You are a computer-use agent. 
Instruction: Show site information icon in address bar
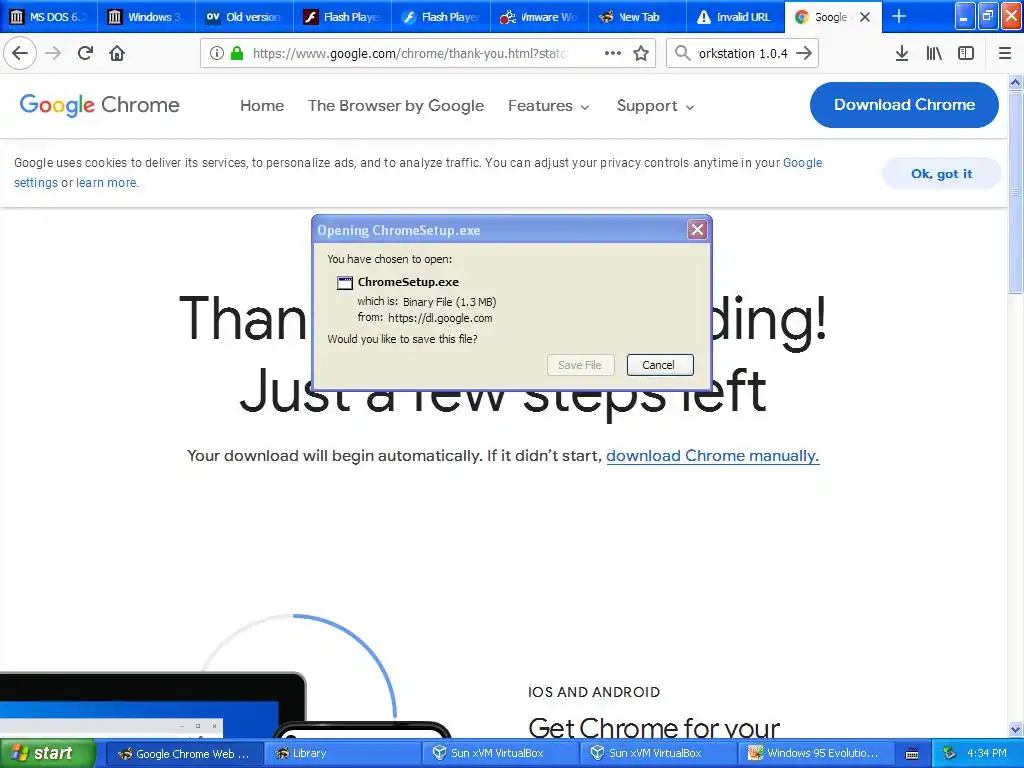point(217,54)
